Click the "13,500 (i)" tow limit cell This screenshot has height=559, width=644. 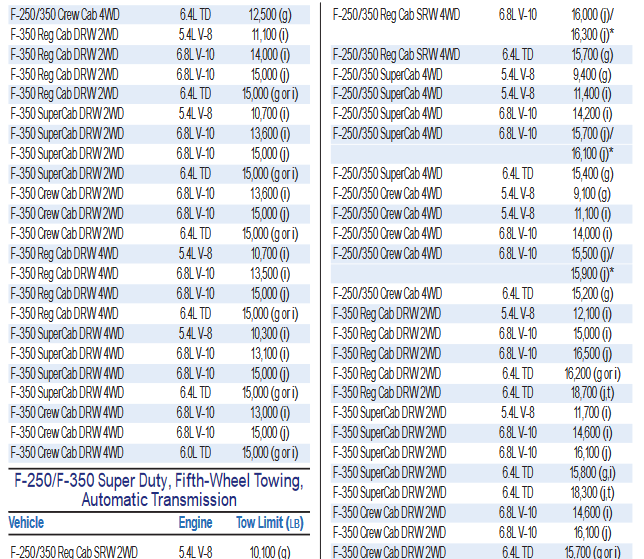(x=270, y=274)
